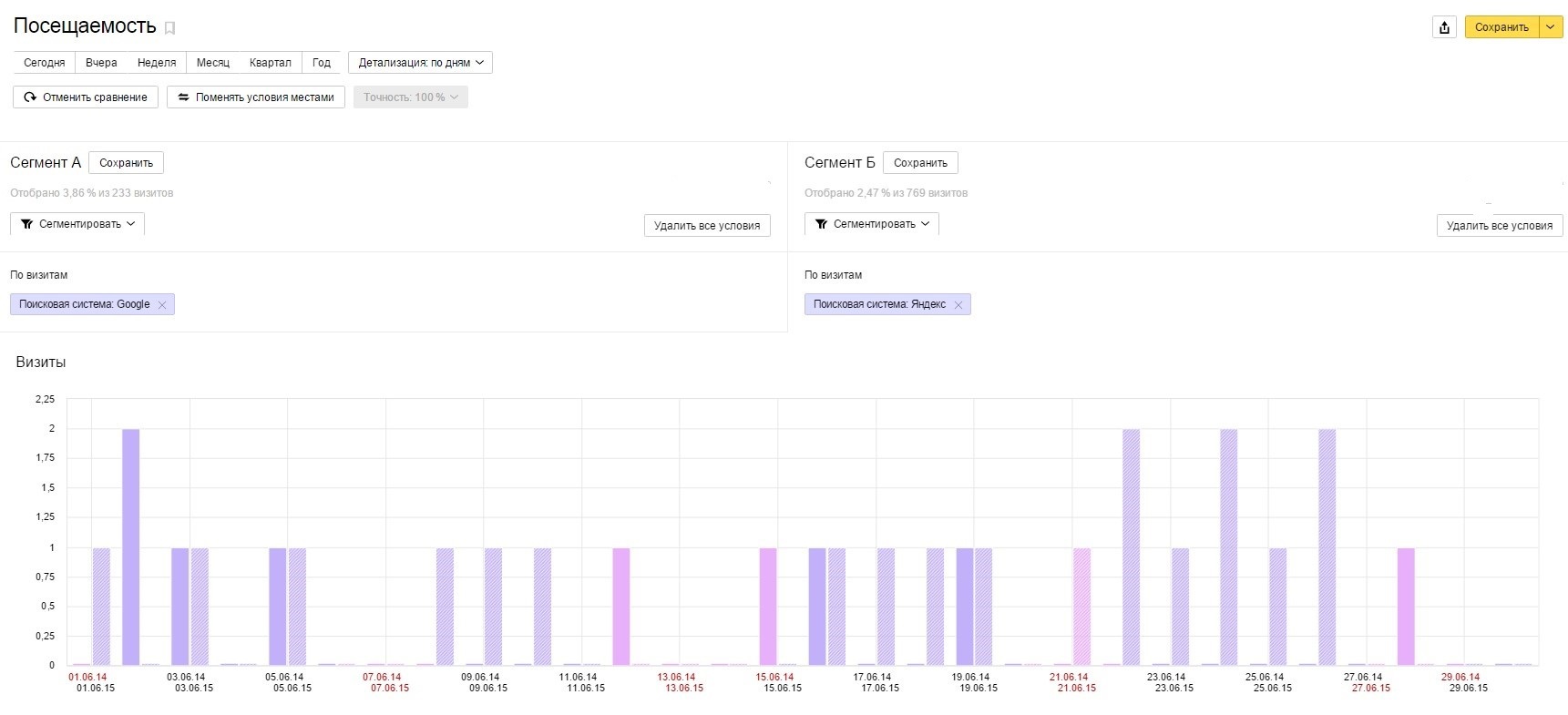Click the yellow Сохранить button
Screen dimensions: 1568x715
coord(1501,27)
